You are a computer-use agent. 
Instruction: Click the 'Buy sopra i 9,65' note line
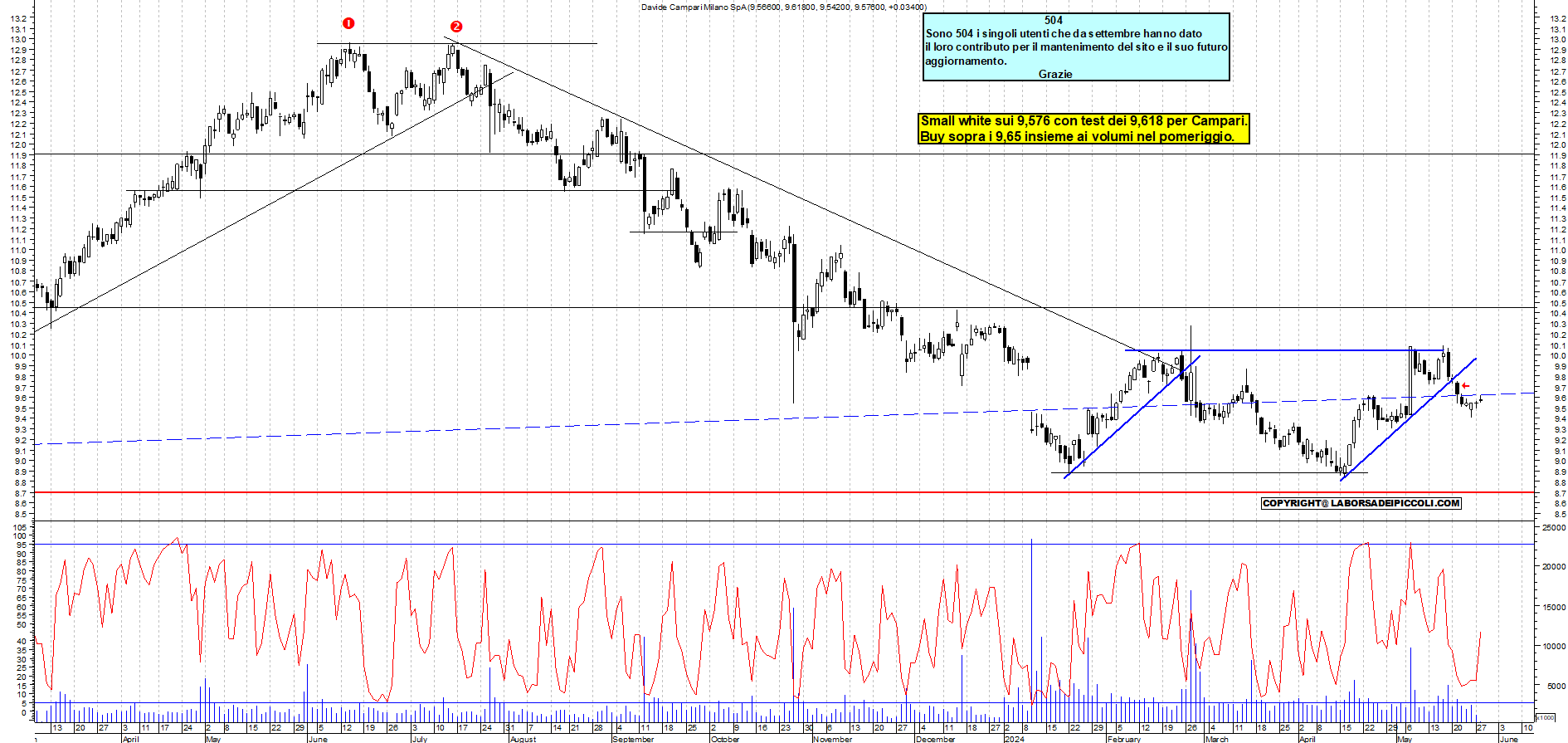pyautogui.click(x=1077, y=136)
